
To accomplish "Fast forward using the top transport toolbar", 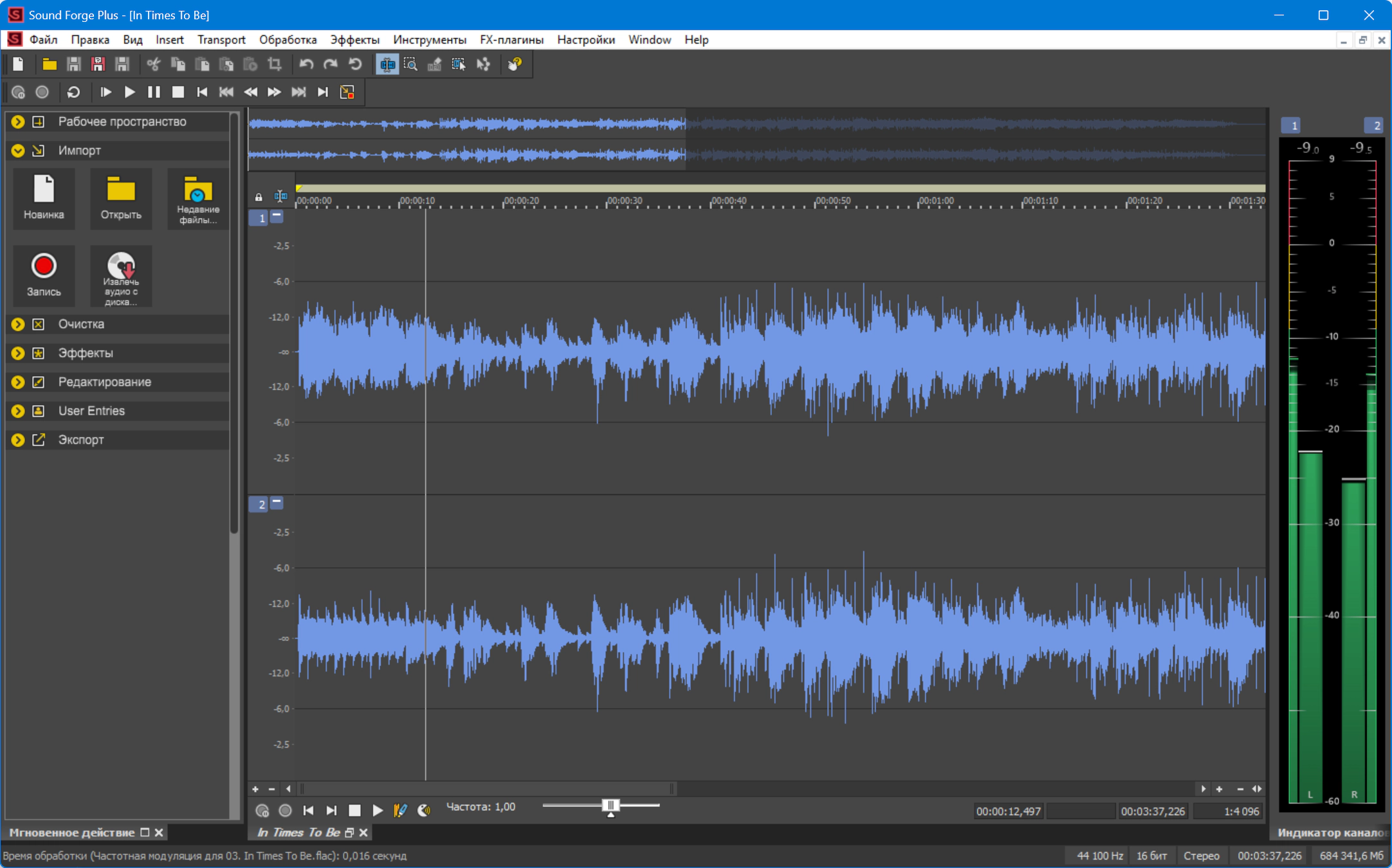I will click(x=275, y=93).
